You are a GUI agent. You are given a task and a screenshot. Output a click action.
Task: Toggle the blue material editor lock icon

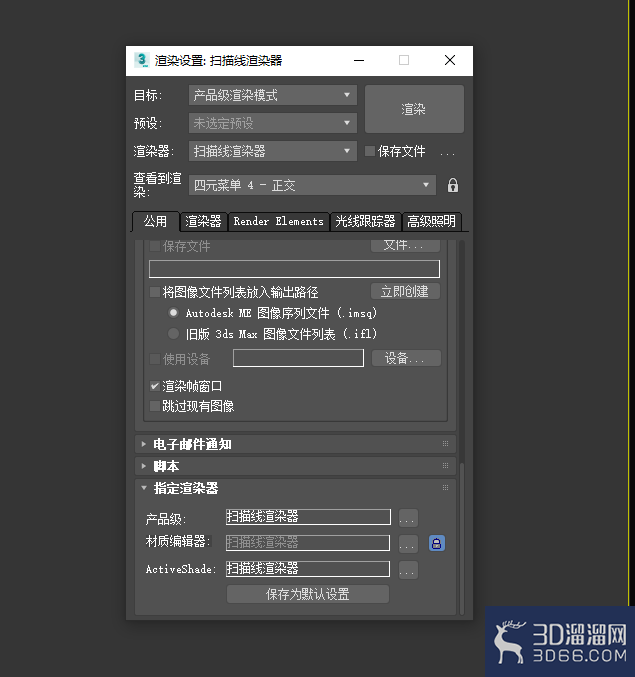[x=436, y=543]
